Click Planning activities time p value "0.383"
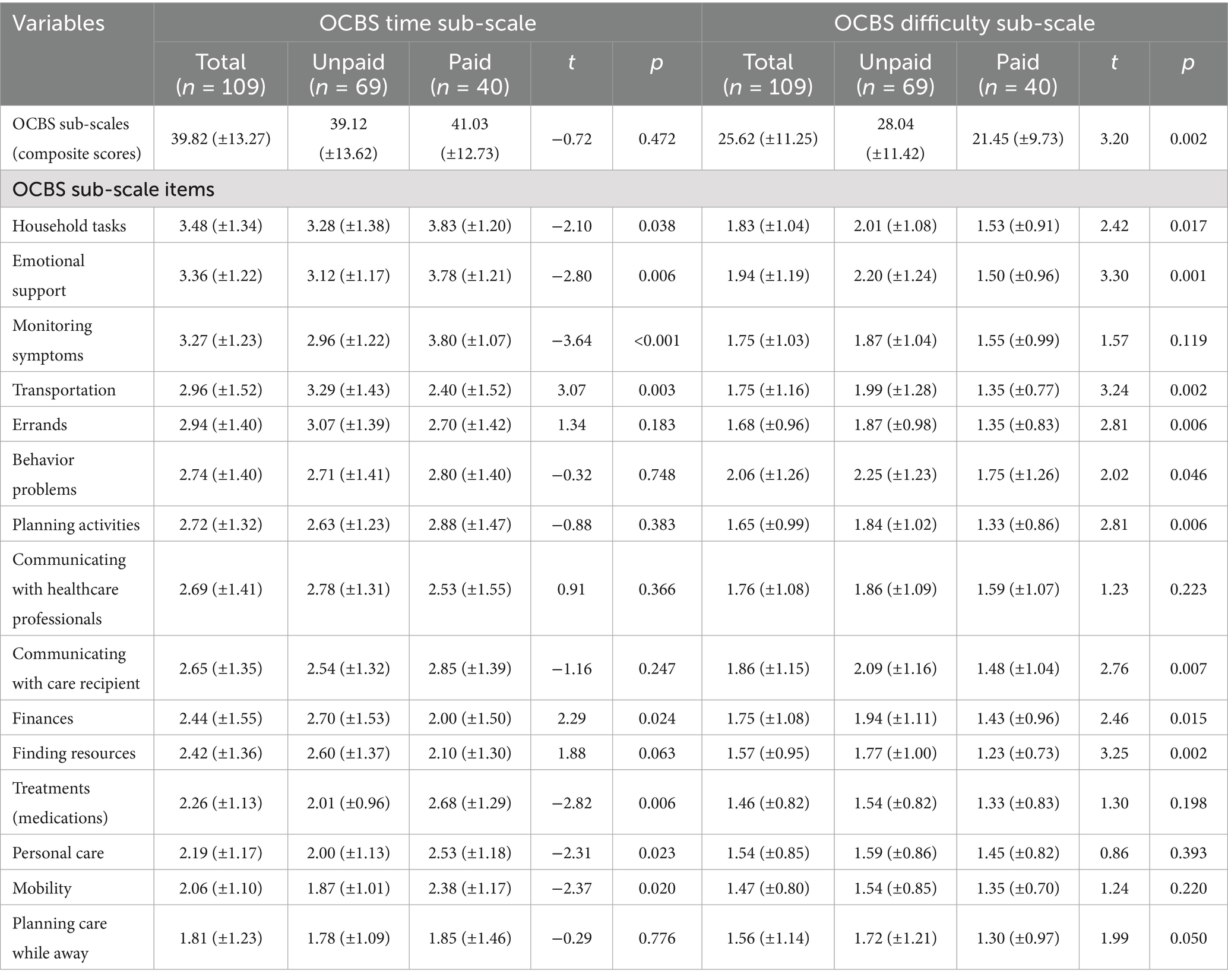 657,524
